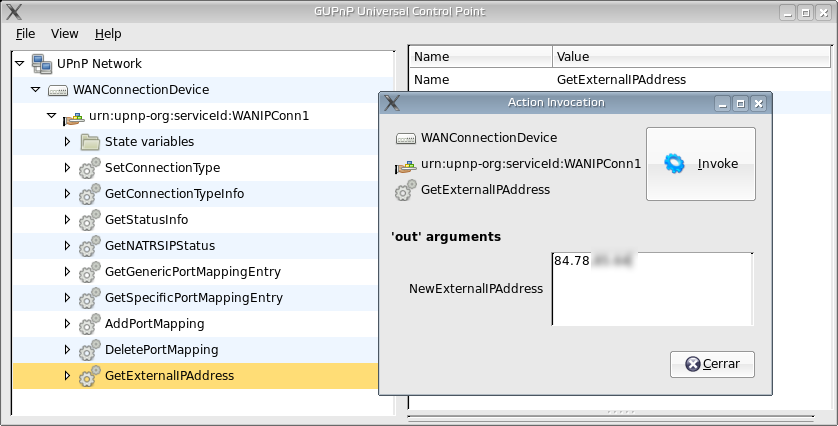Click the device icon in Action Invocation dialog
Viewport: 838px width, 426px height.
406,139
